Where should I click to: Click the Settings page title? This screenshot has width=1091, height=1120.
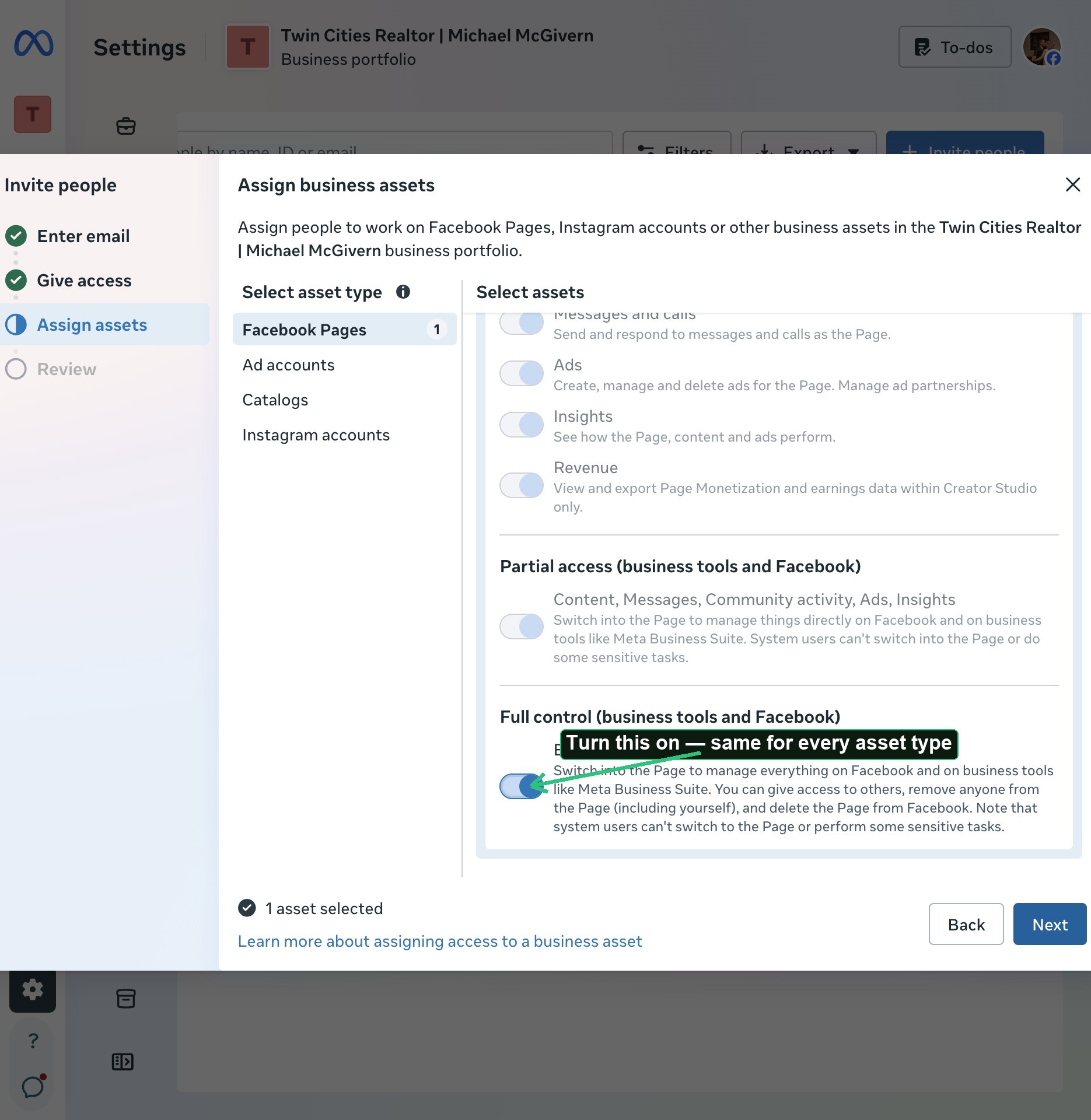tap(139, 47)
